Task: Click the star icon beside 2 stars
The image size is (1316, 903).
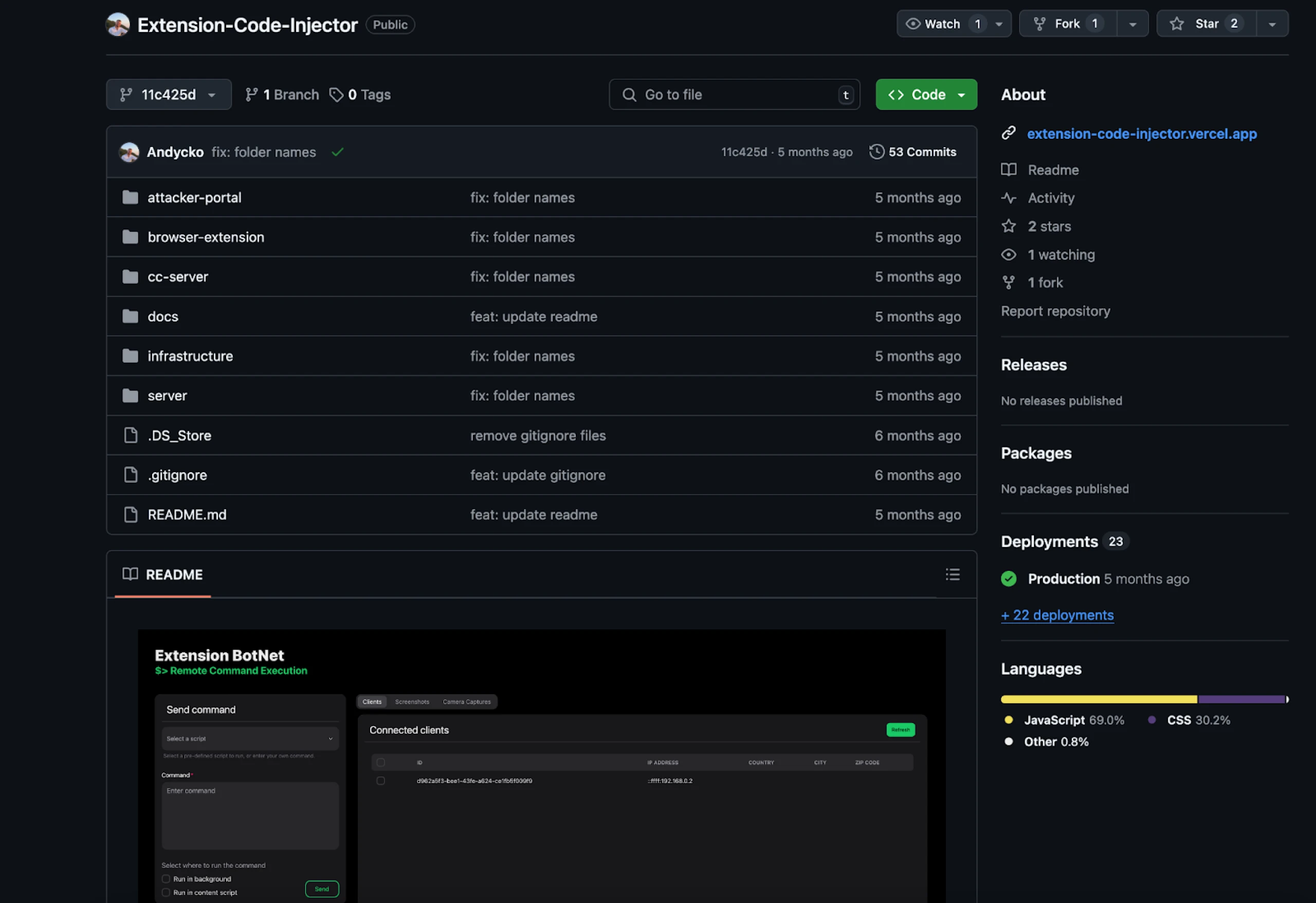Action: click(x=1009, y=226)
